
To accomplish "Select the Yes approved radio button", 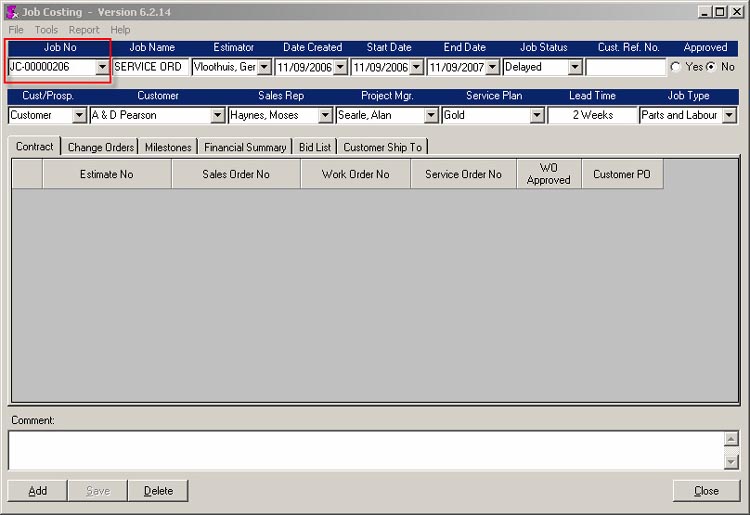I will 677,67.
